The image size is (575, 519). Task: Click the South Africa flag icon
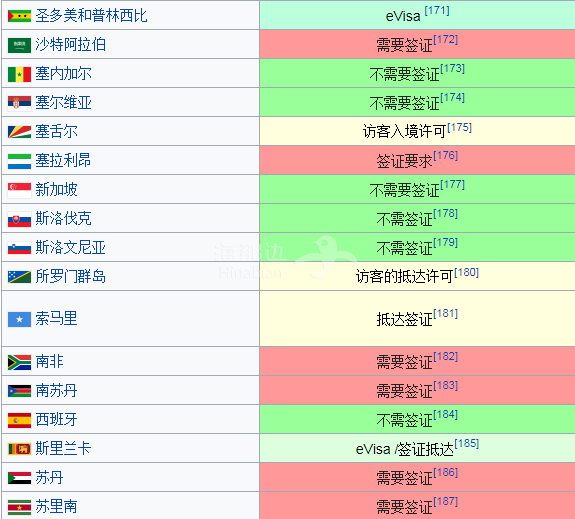pos(19,362)
